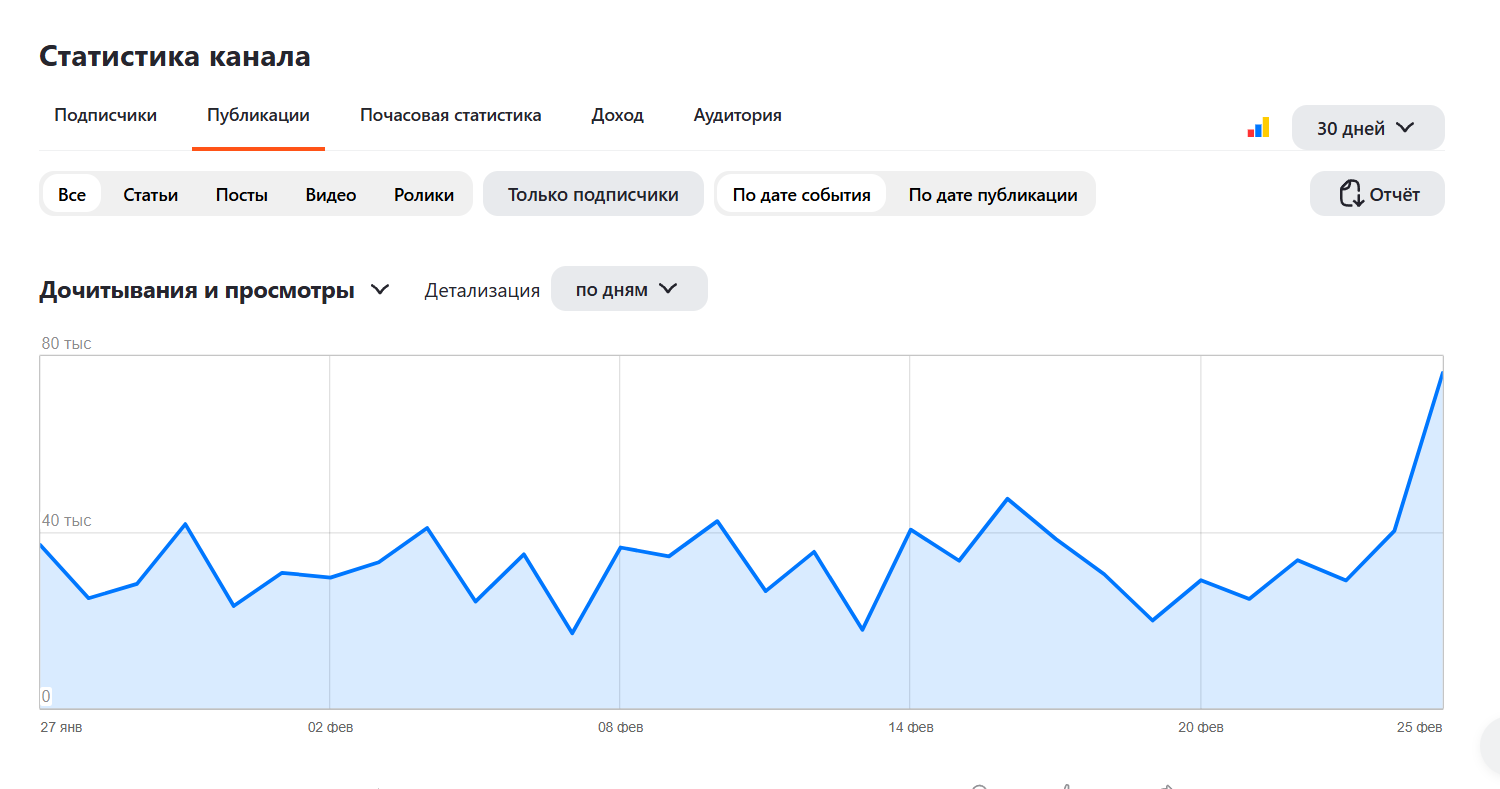
Task: Open the 30 дней period dropdown
Action: tap(1367, 128)
